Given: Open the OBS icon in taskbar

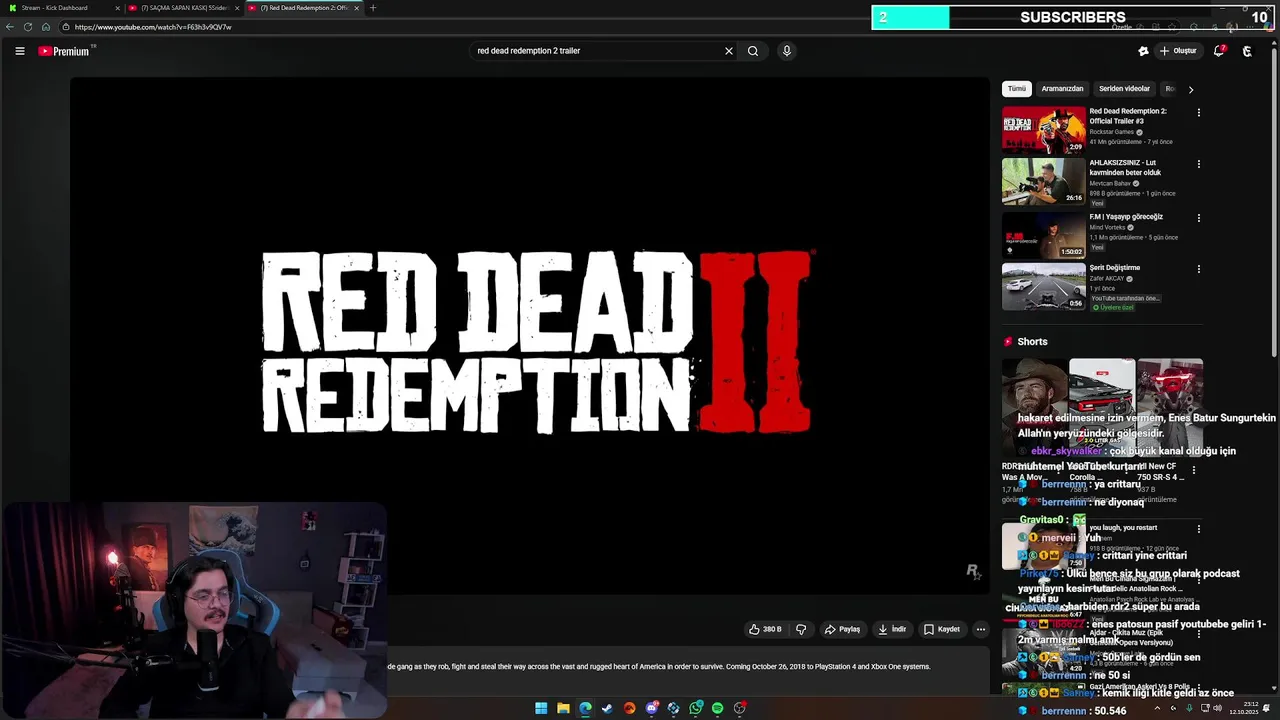Looking at the screenshot, I should pos(739,708).
